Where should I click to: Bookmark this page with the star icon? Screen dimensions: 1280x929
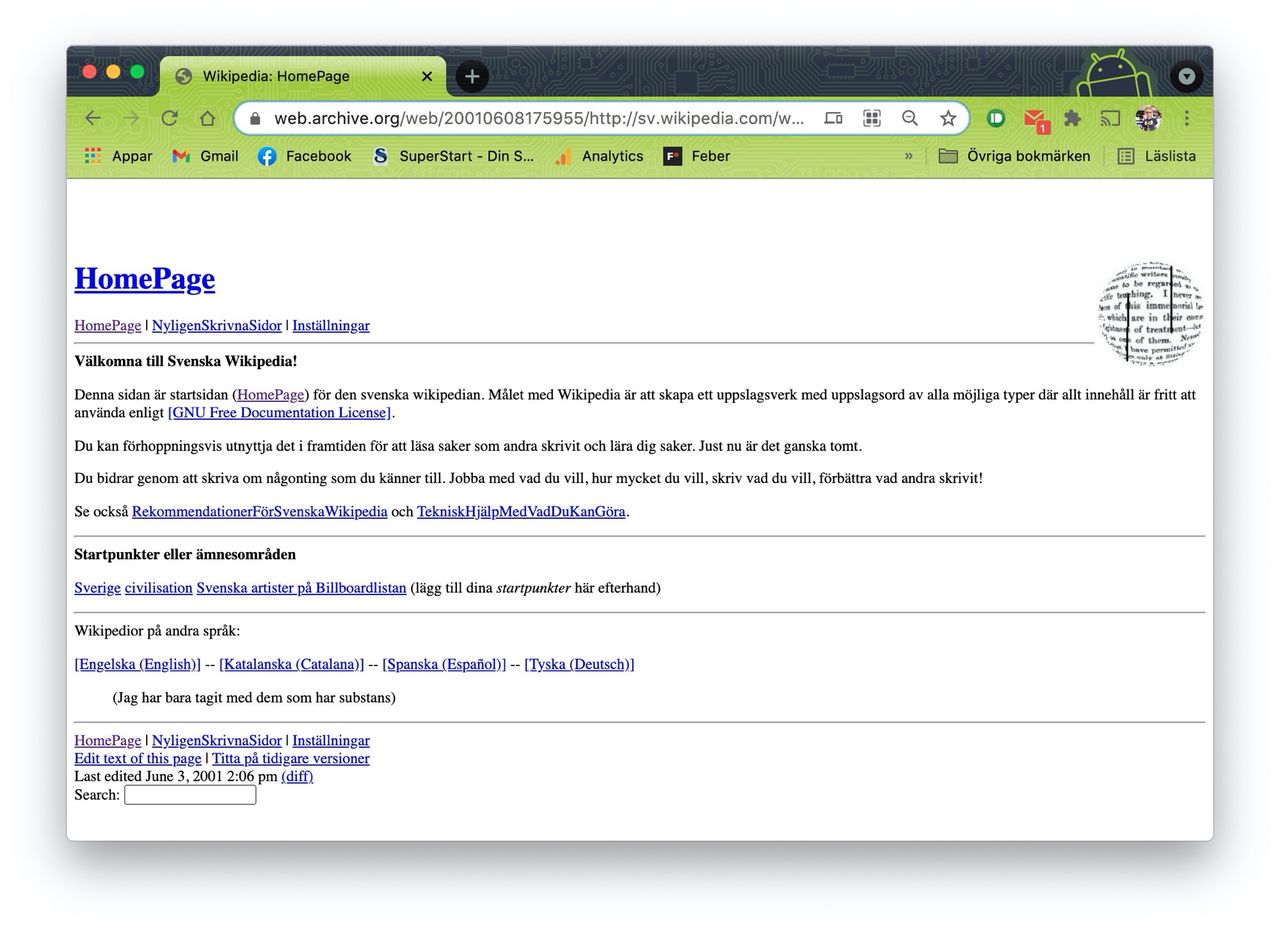point(947,118)
